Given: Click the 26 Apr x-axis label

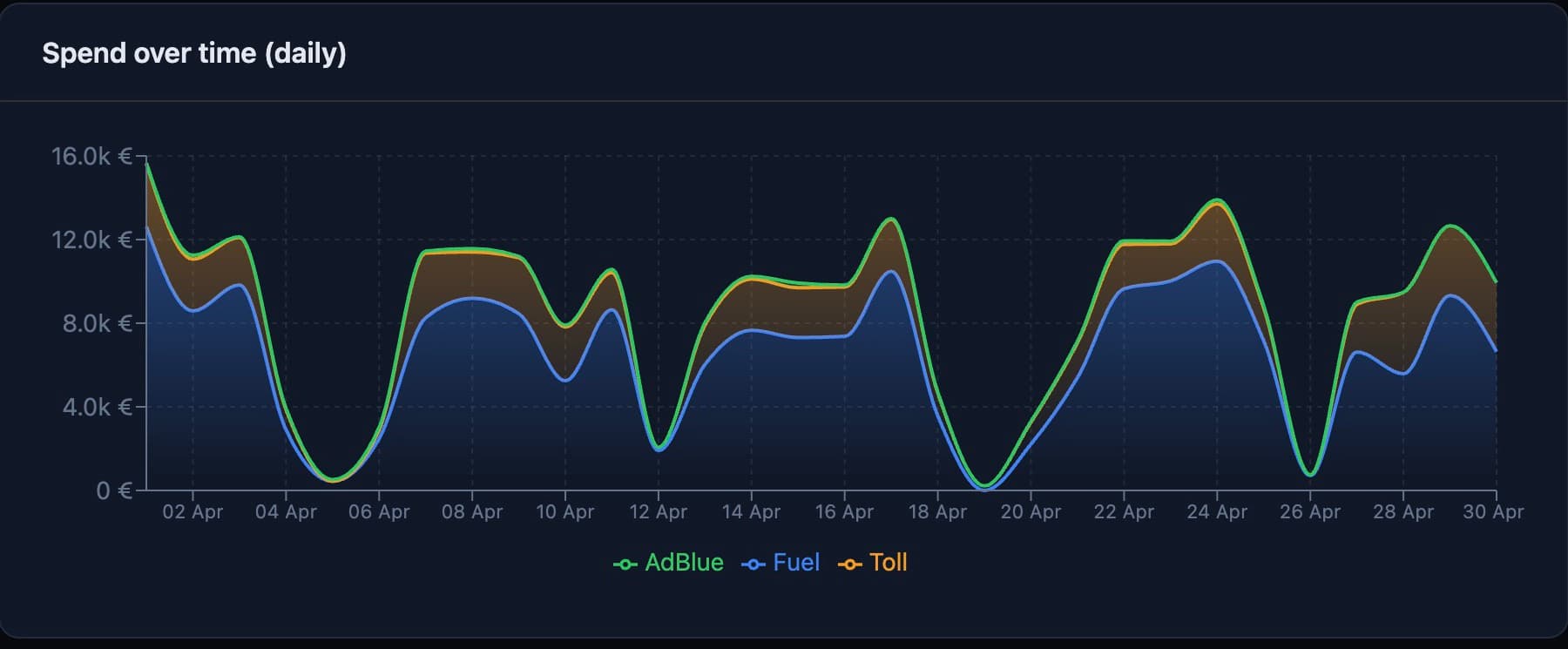Looking at the screenshot, I should [1310, 512].
